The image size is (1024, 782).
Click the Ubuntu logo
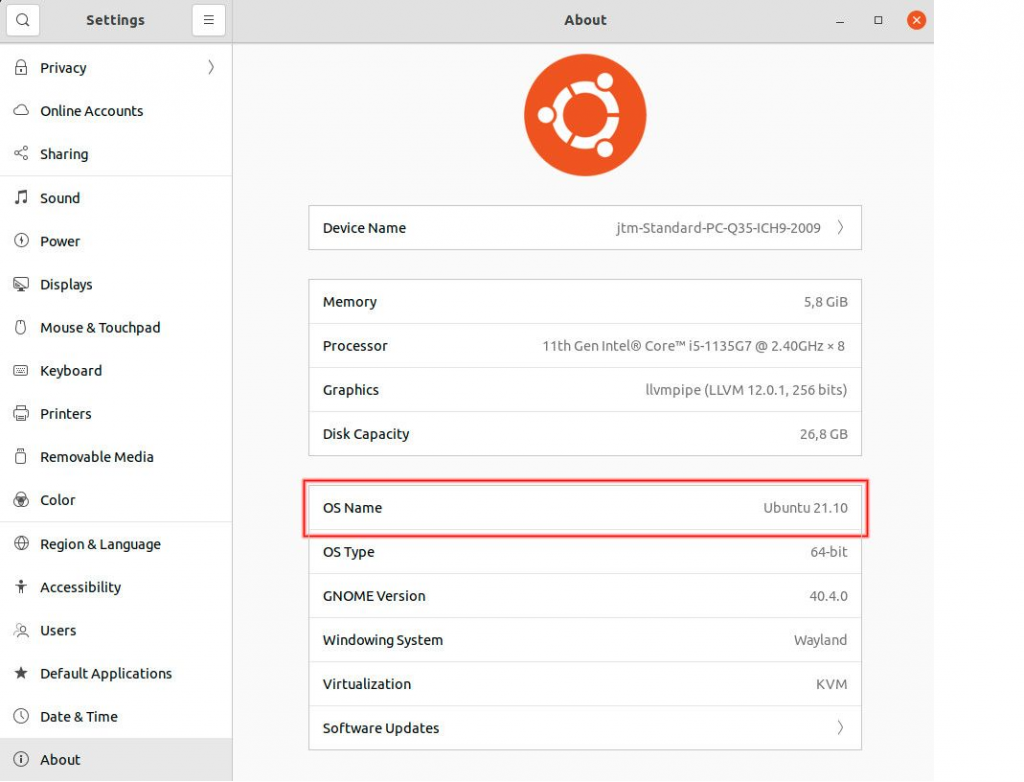pos(585,115)
